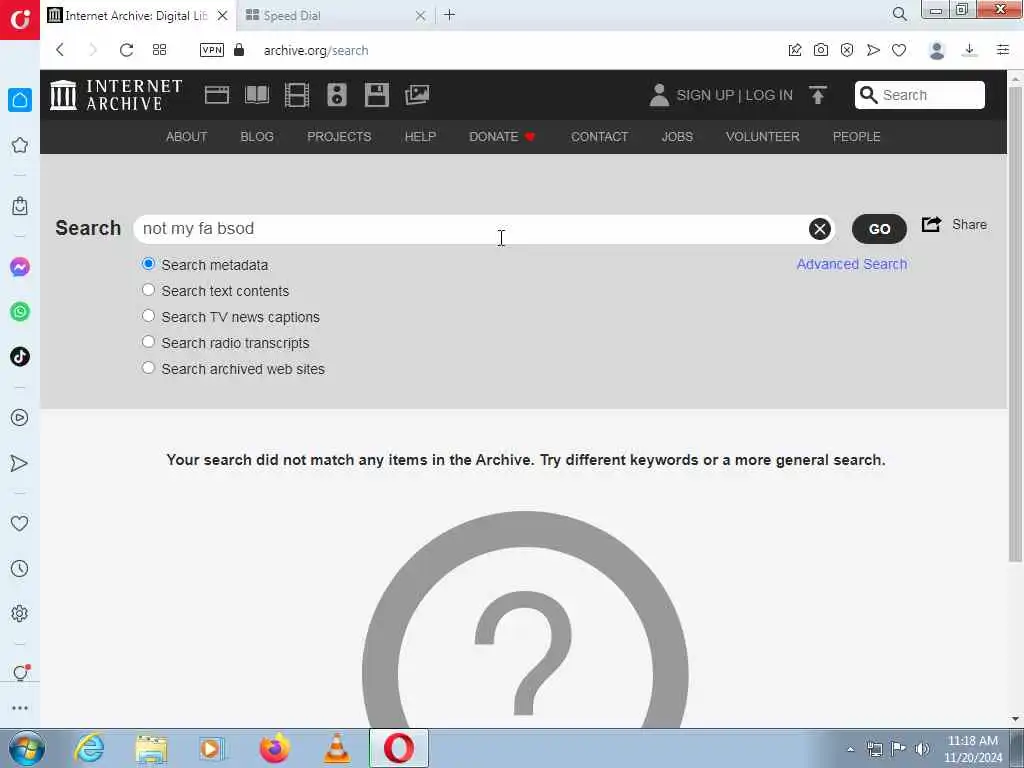Open Downloads arrow icon
Viewport: 1024px width, 768px height.
click(969, 50)
